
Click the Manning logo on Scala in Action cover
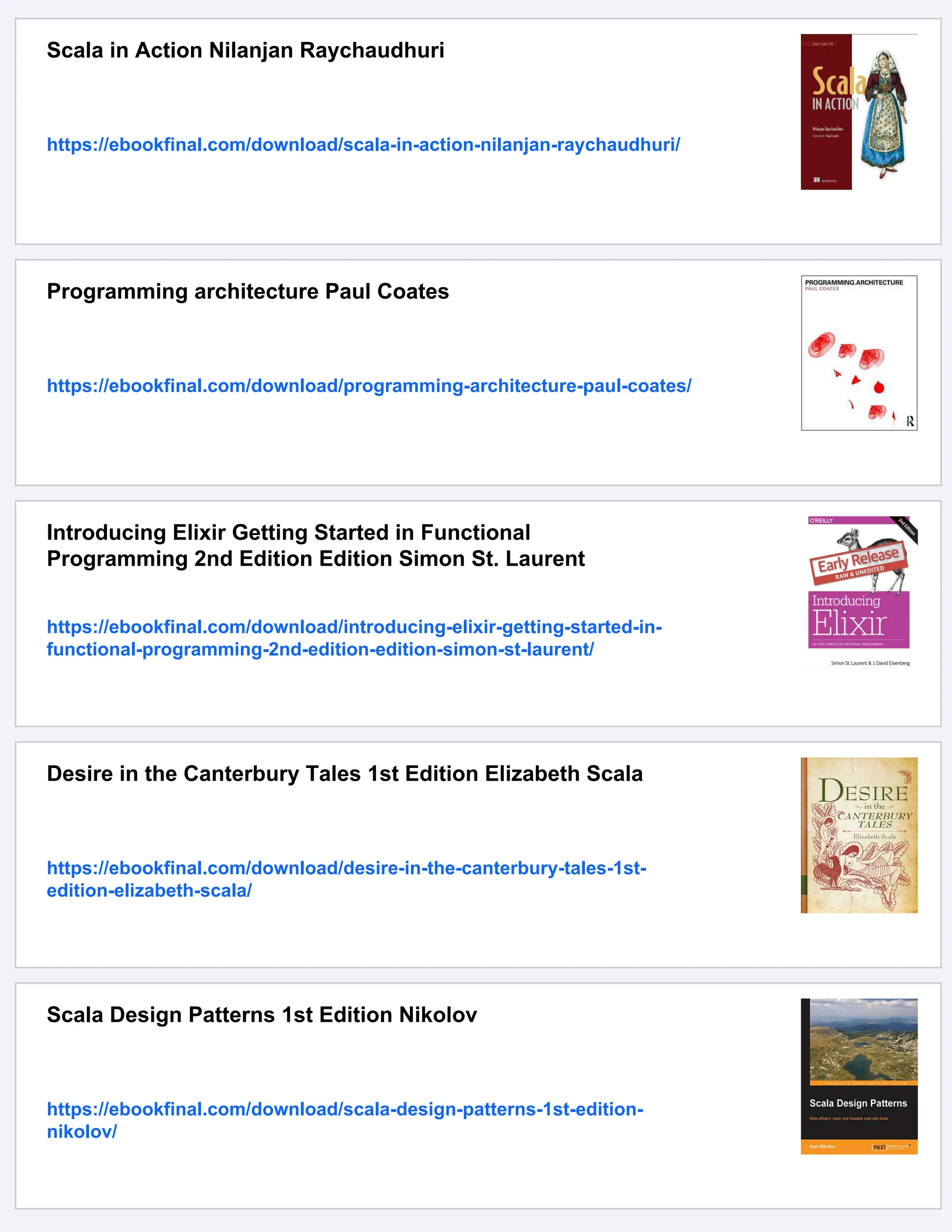(825, 180)
